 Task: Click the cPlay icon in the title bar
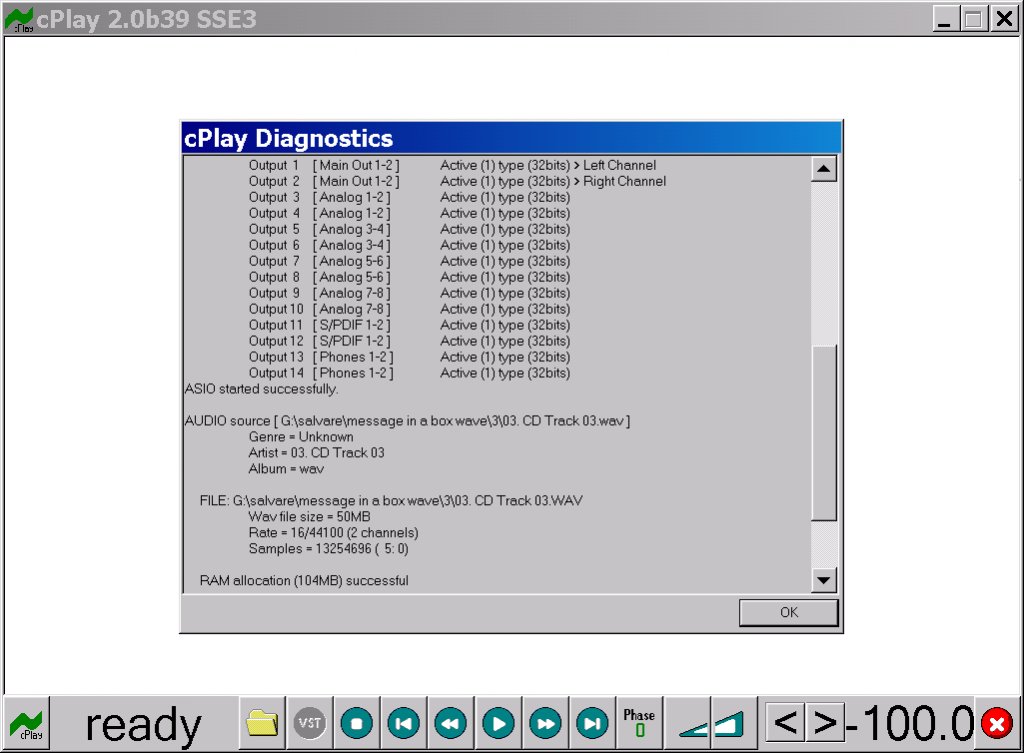point(19,20)
